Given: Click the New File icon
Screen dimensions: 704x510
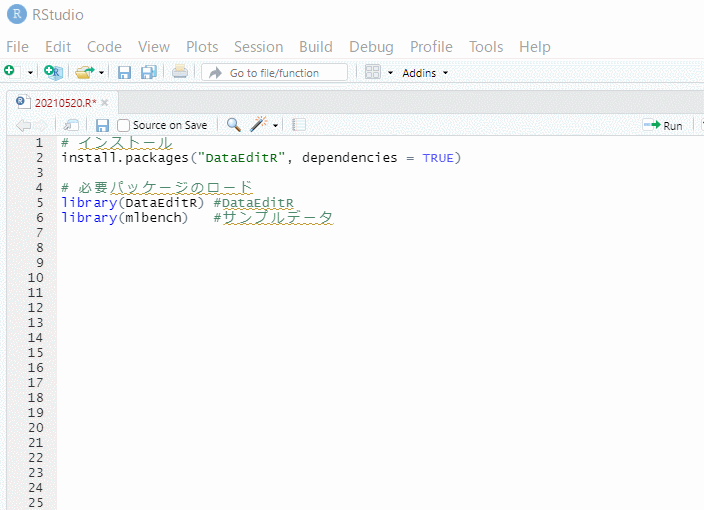Looking at the screenshot, I should pyautogui.click(x=9, y=72).
